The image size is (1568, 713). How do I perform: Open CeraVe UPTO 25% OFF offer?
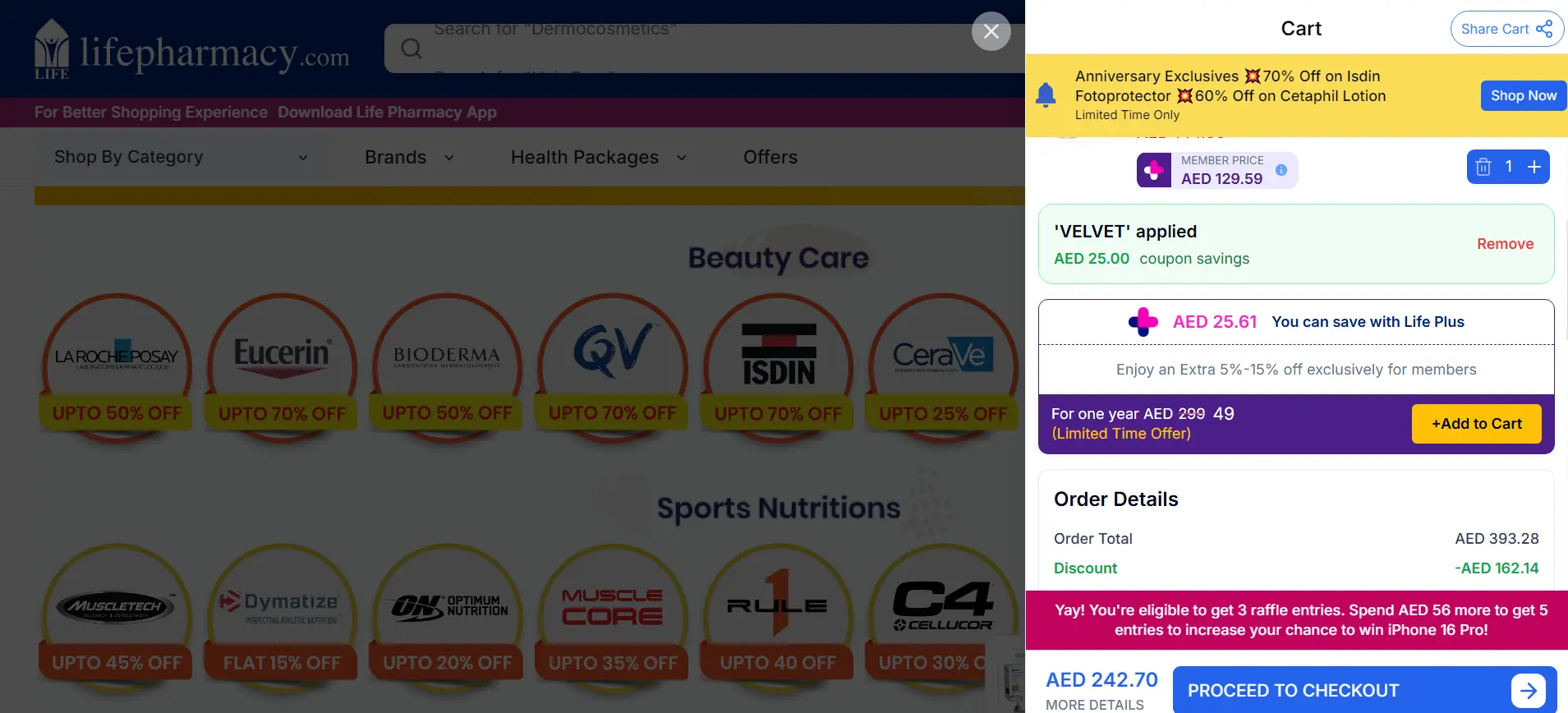(943, 367)
